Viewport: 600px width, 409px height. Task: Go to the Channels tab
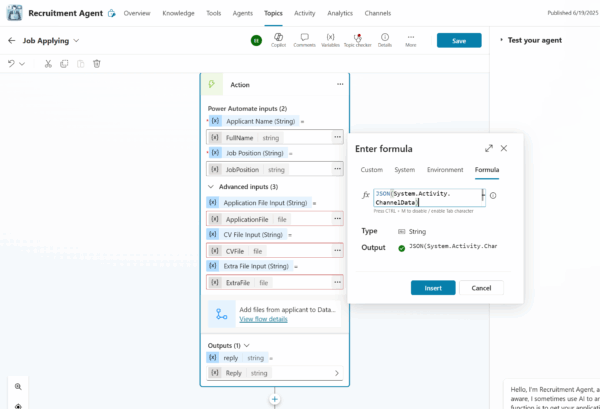[378, 13]
